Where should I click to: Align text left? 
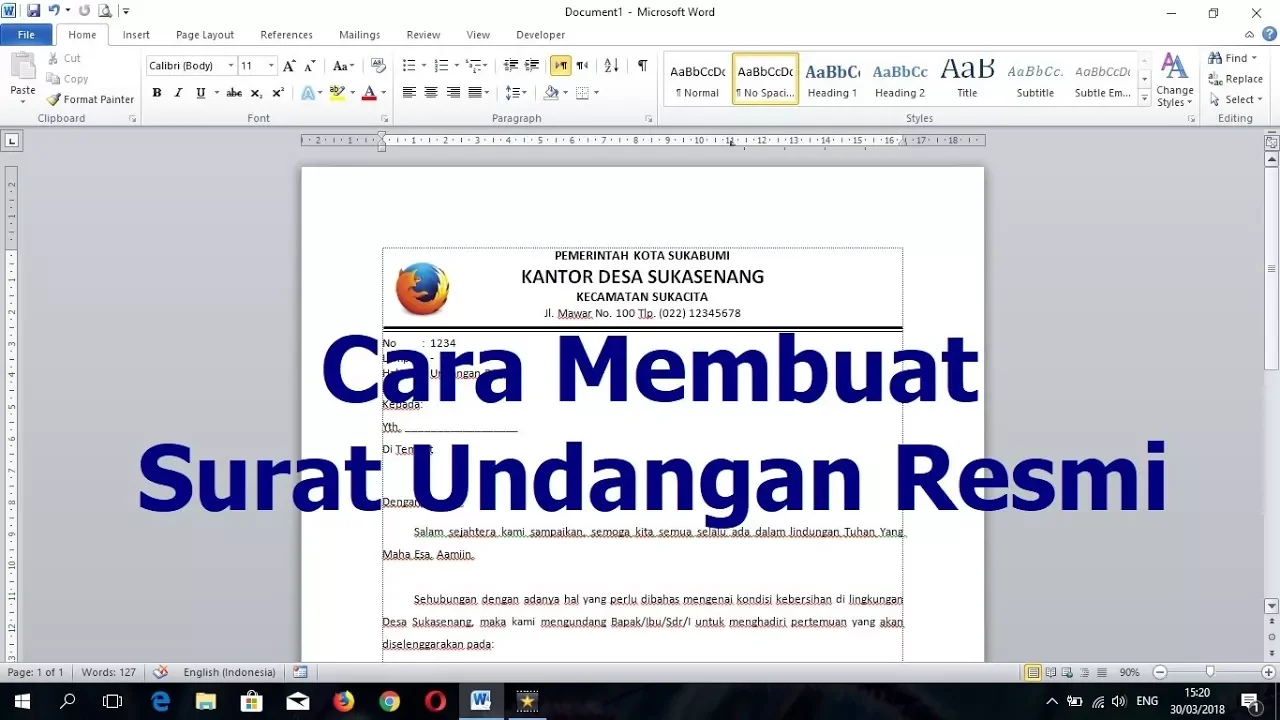pyautogui.click(x=409, y=93)
